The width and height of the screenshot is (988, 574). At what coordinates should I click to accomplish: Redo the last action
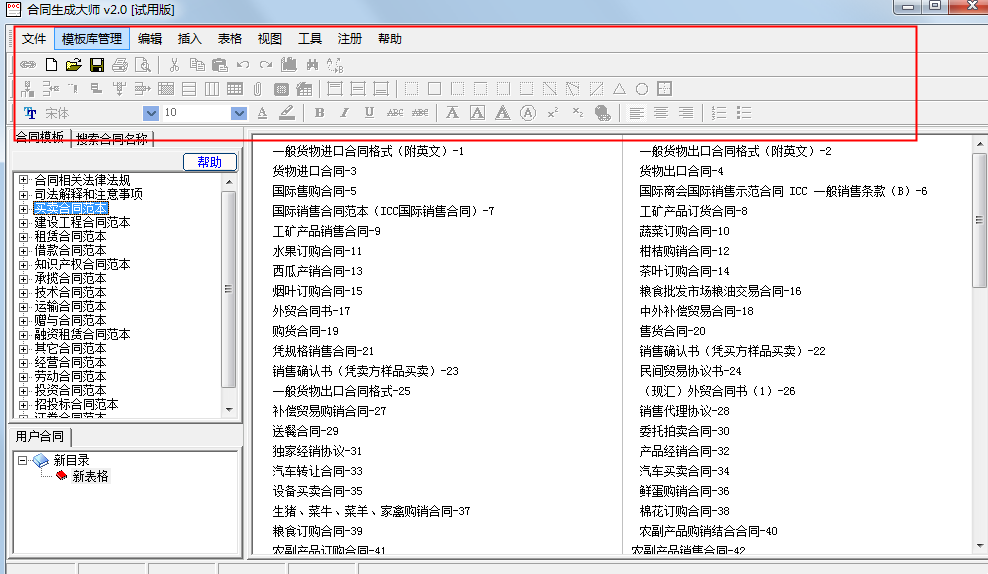pos(266,64)
